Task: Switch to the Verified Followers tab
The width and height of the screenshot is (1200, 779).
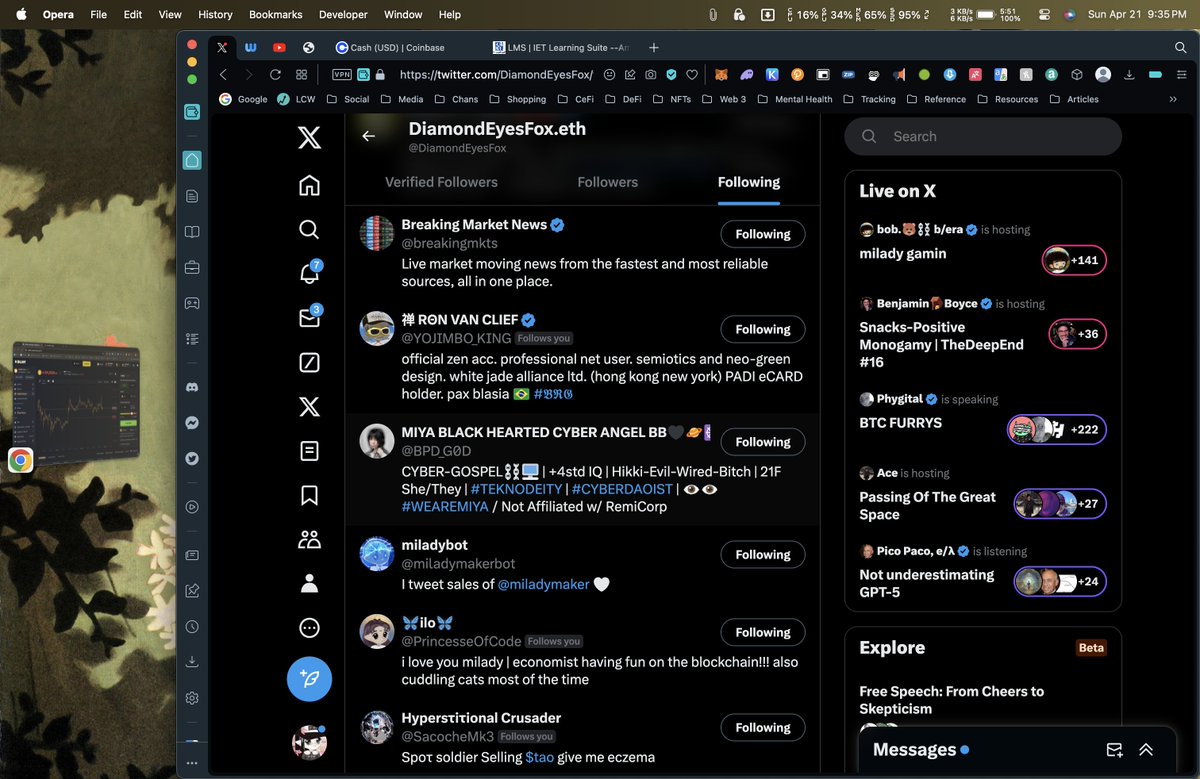Action: [441, 182]
